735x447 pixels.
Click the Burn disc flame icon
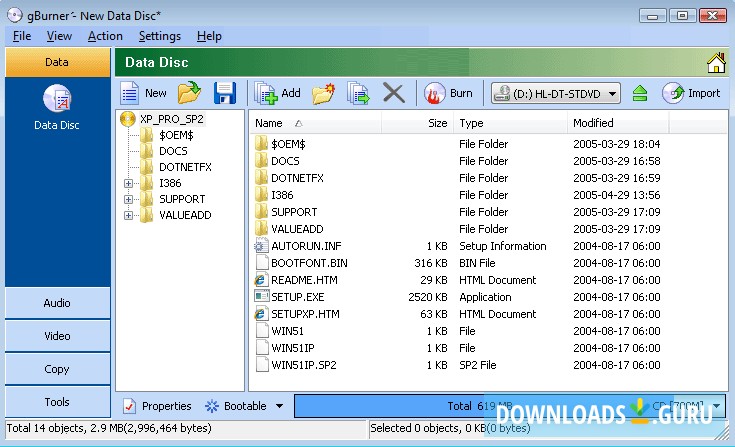435,93
